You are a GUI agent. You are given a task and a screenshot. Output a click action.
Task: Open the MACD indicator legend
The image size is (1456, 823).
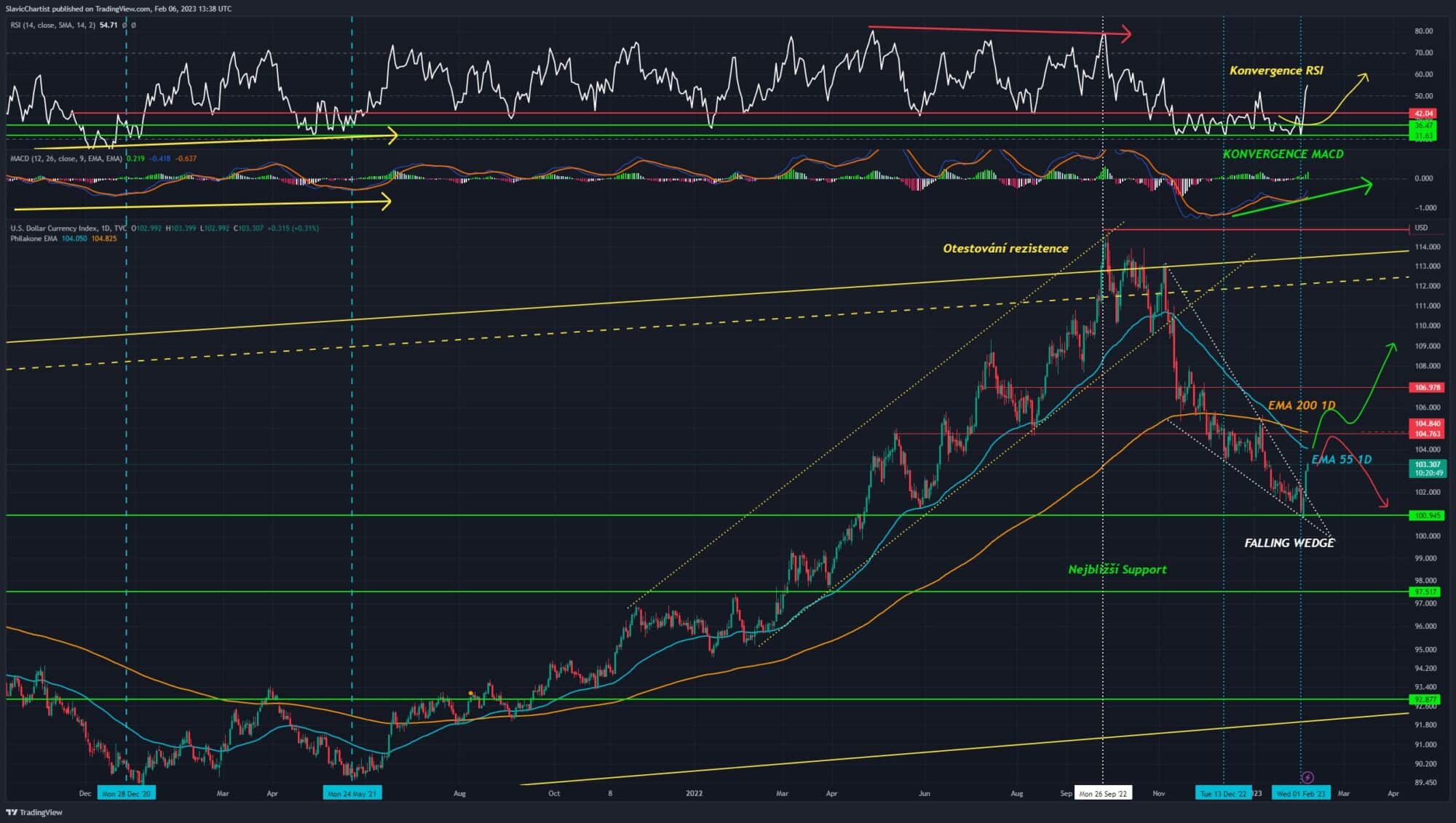(x=66, y=158)
